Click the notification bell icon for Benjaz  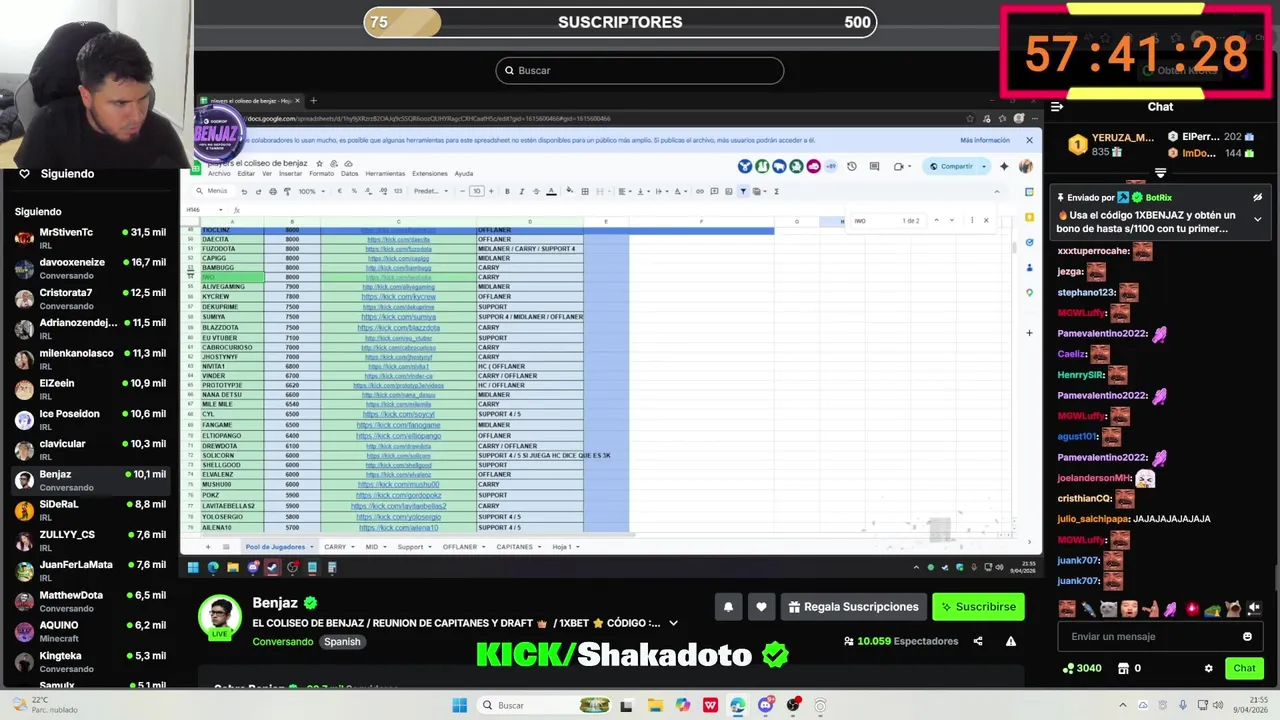pyautogui.click(x=728, y=607)
